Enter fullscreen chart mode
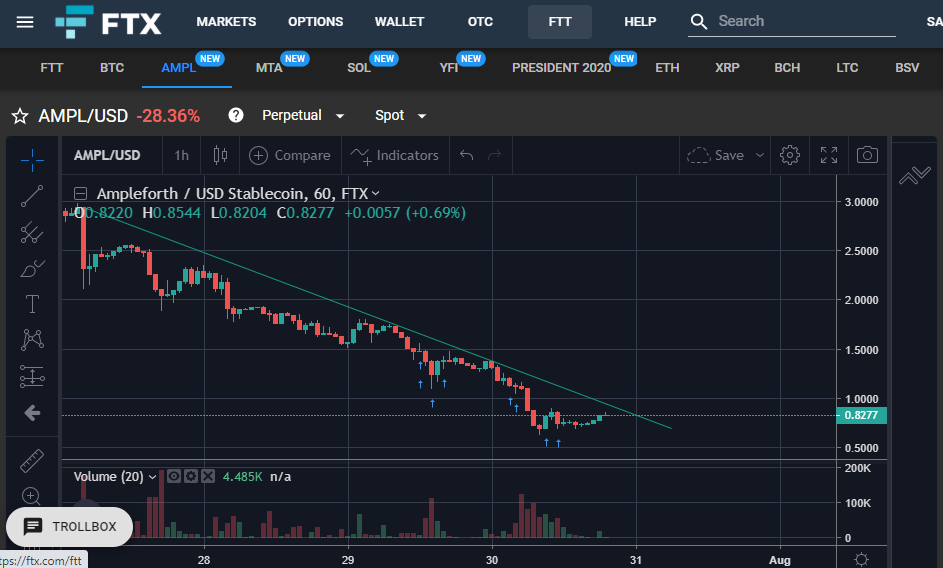The width and height of the screenshot is (943, 568). [829, 155]
